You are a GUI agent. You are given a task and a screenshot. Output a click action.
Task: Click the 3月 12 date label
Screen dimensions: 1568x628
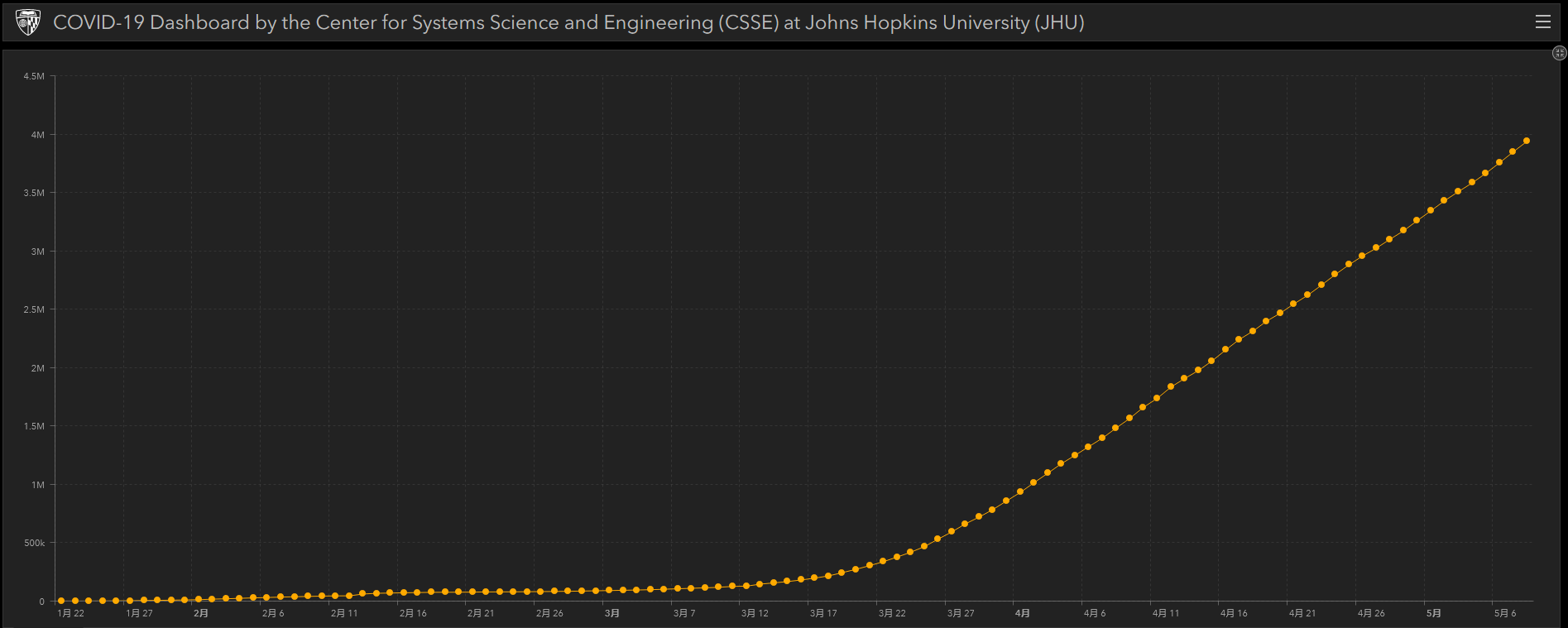(x=755, y=613)
